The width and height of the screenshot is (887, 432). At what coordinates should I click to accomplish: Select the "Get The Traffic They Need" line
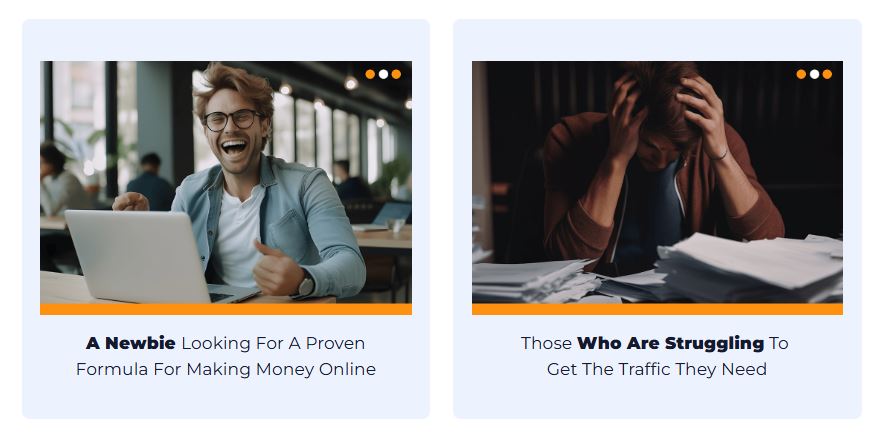click(657, 369)
